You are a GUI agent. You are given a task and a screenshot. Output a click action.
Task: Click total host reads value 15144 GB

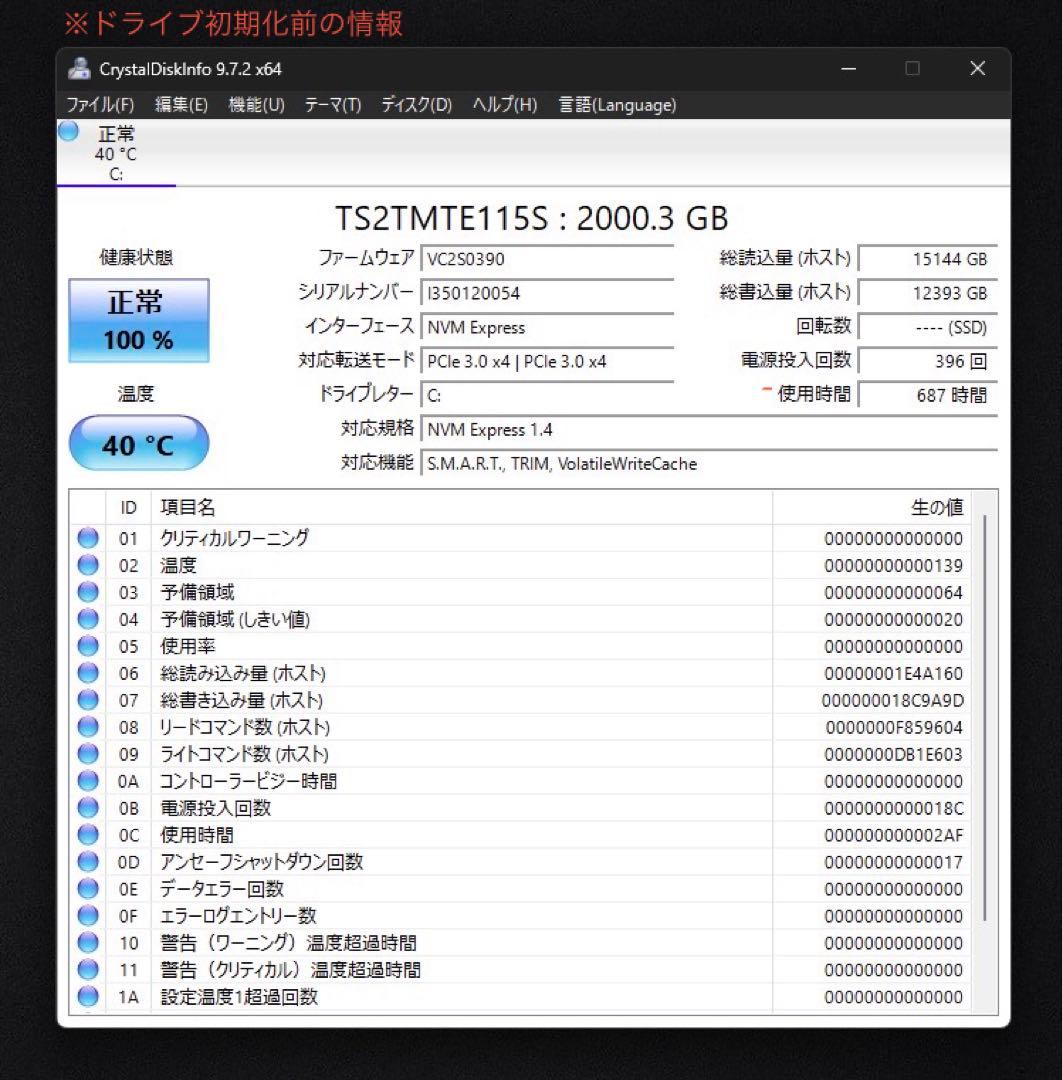pos(927,259)
